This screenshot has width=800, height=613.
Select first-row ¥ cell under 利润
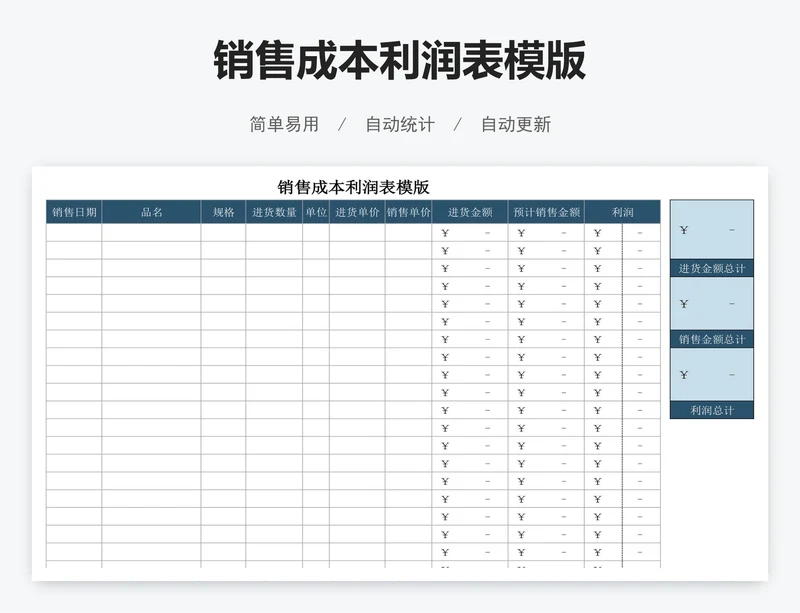622,233
